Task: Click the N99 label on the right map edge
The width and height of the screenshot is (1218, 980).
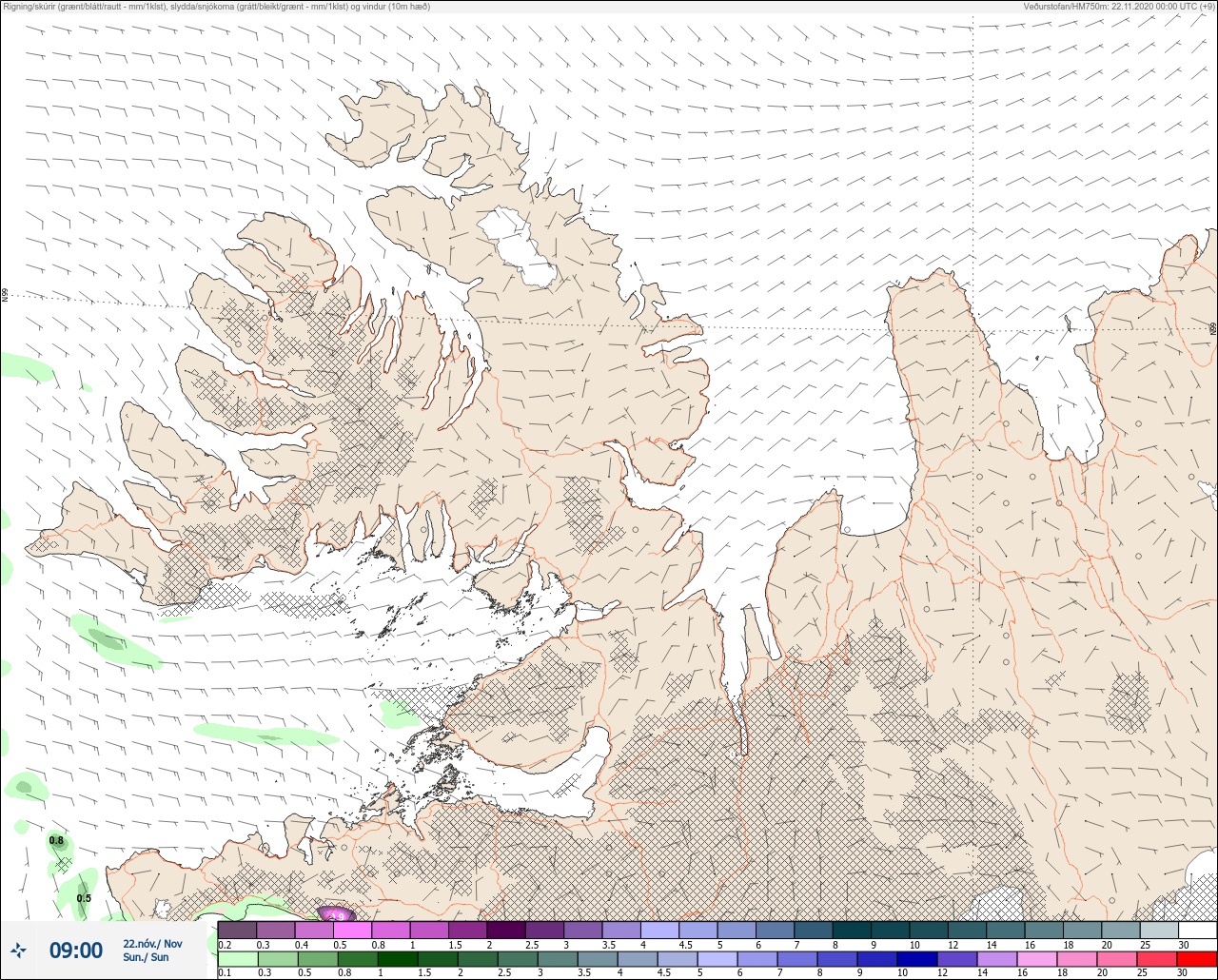Action: (x=1213, y=328)
